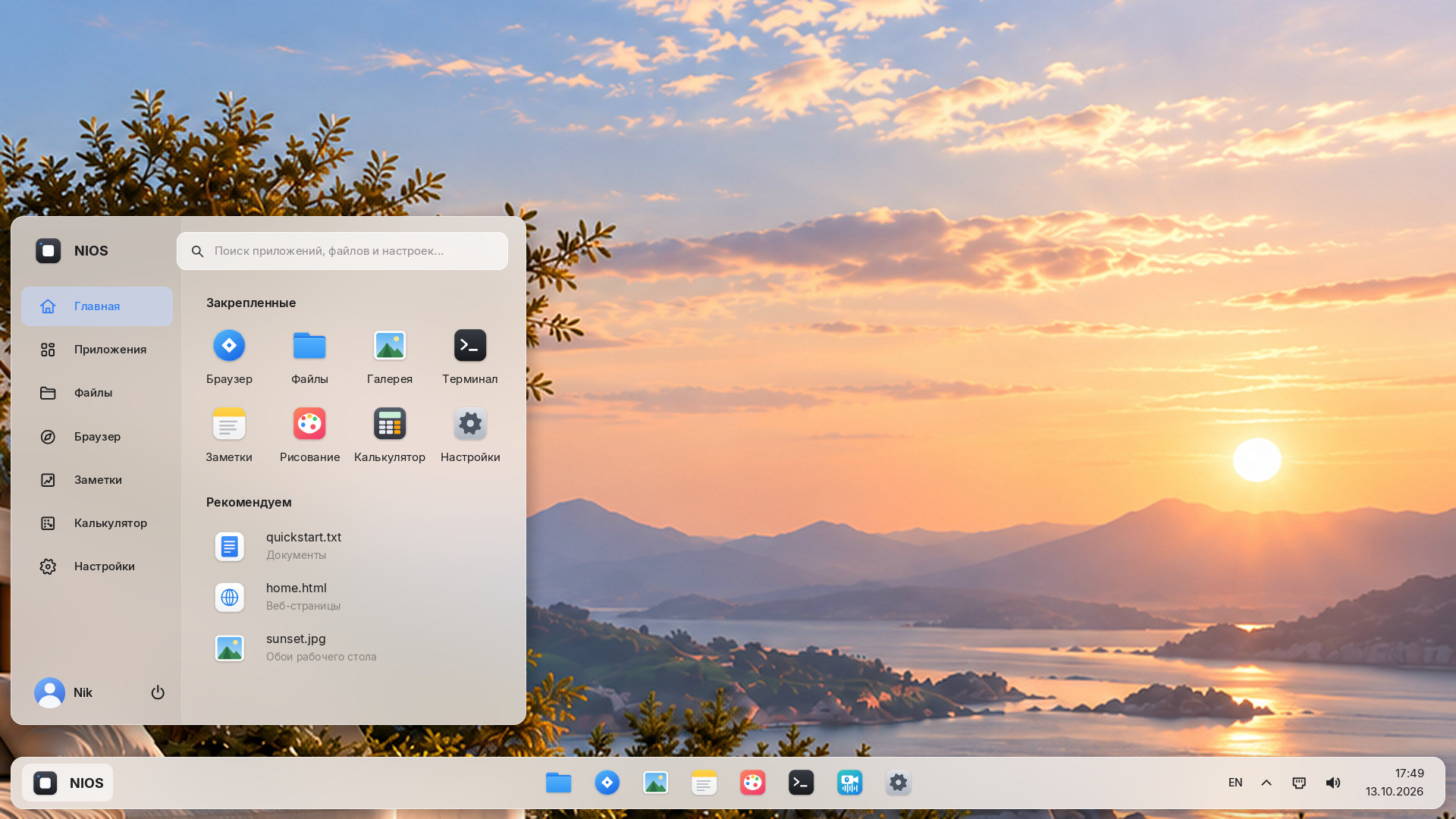Open gallery icon in taskbar

click(x=656, y=783)
